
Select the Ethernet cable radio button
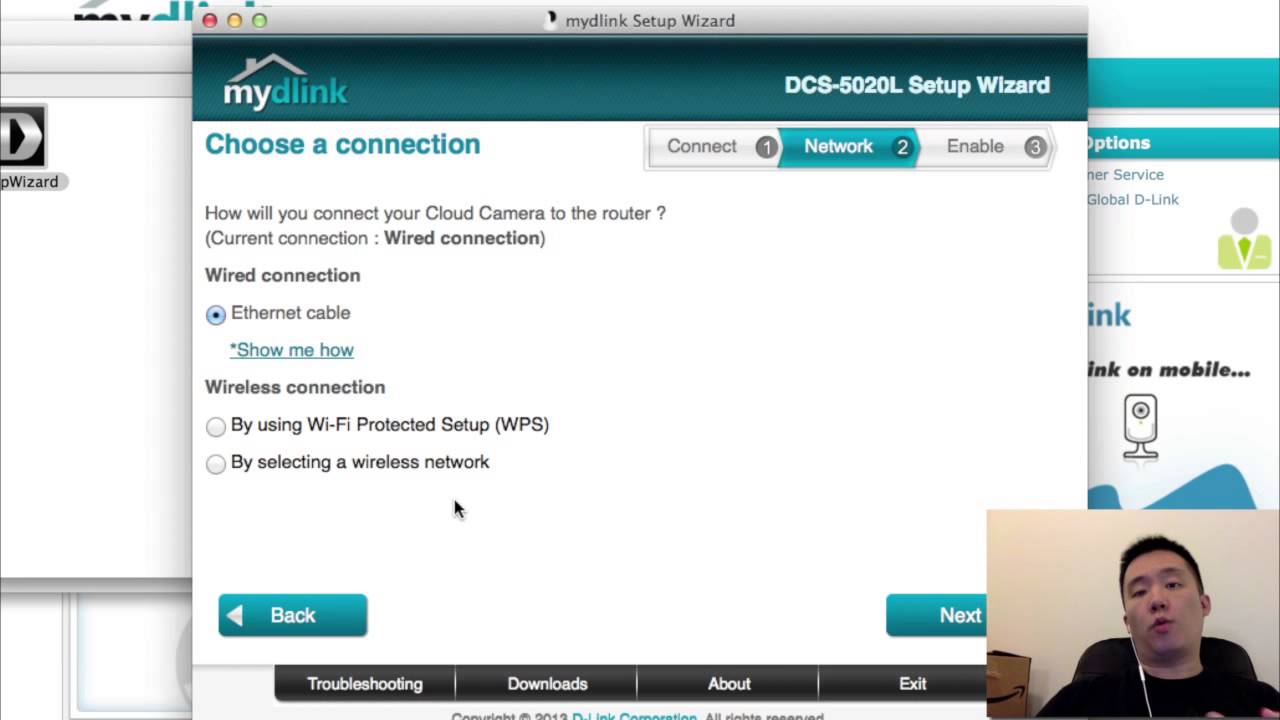(x=216, y=315)
